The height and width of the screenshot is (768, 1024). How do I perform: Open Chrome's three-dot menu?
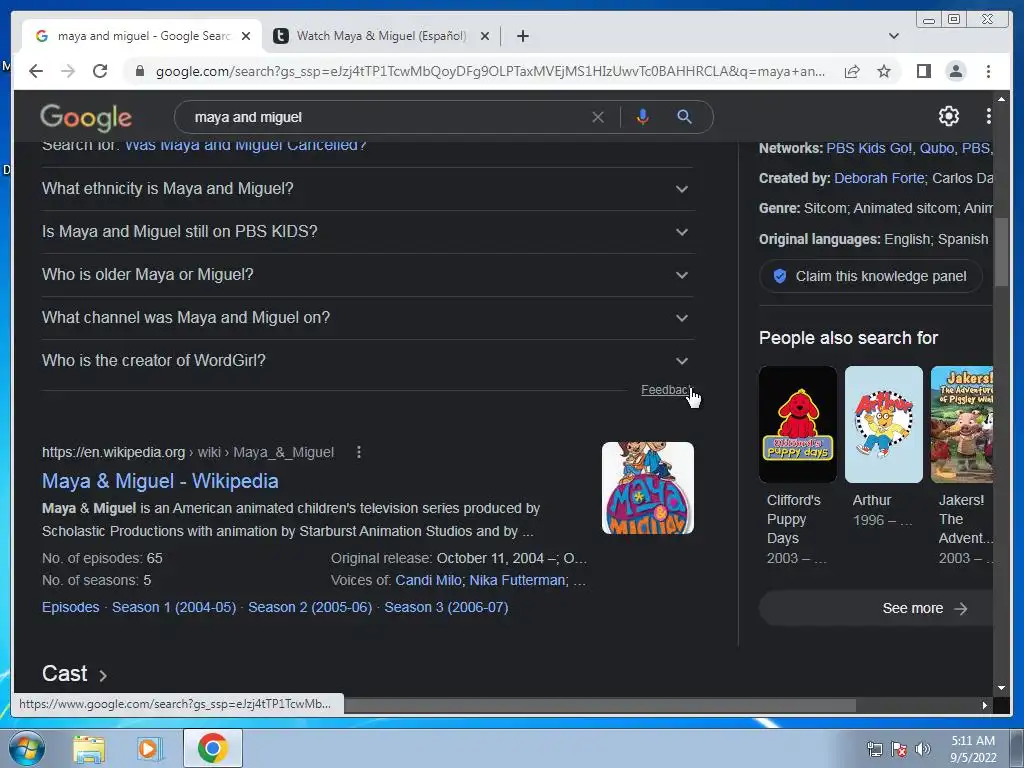(988, 71)
